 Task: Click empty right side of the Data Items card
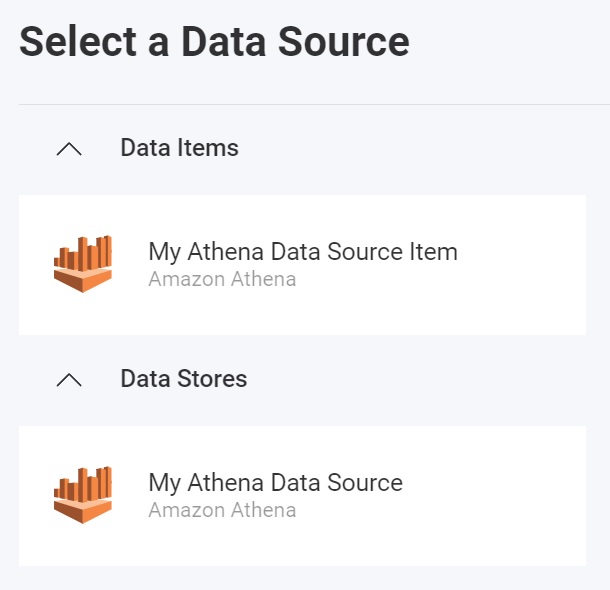[530, 265]
